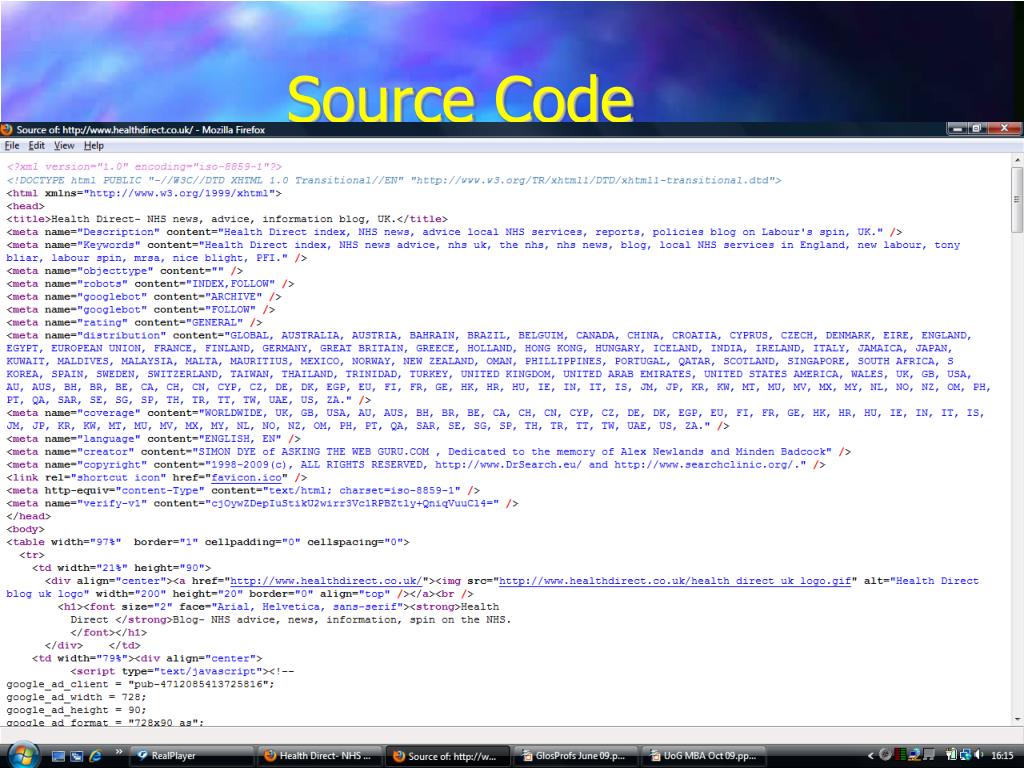Click the DOCTYPE html PUBLIC line

394,180
